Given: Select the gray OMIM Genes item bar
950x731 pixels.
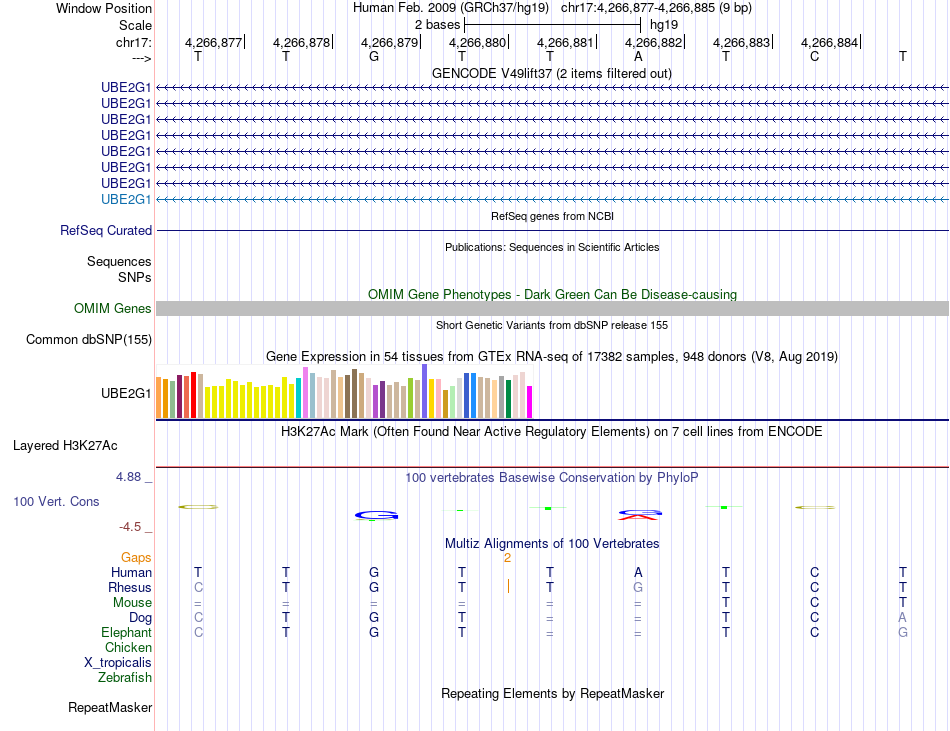Looking at the screenshot, I should pyautogui.click(x=552, y=308).
